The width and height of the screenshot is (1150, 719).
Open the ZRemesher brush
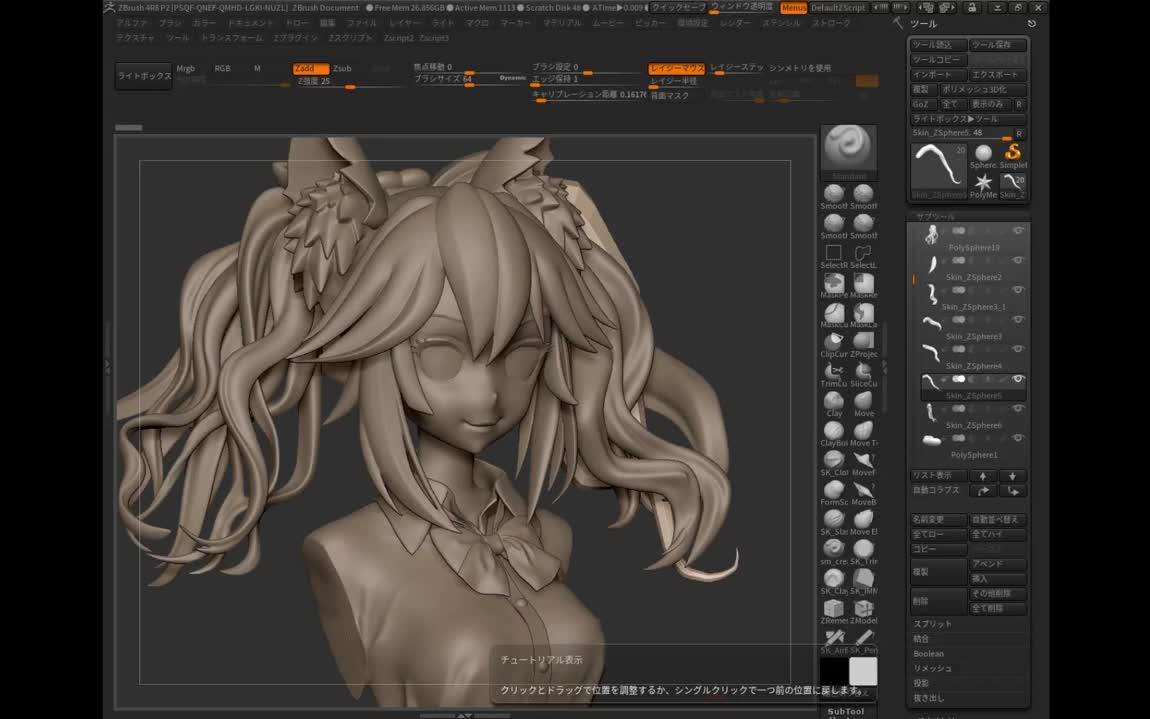tap(833, 612)
